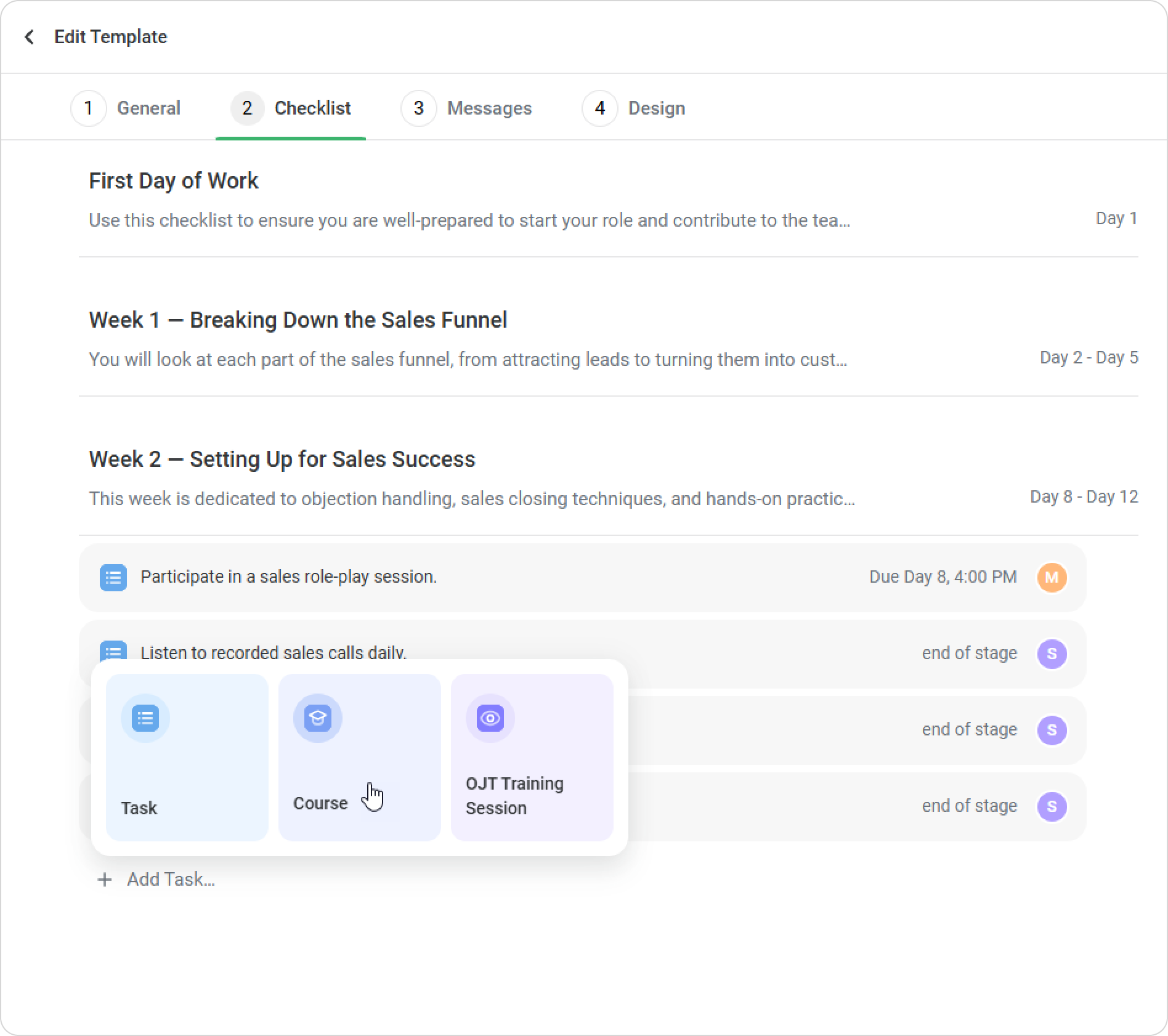The image size is (1168, 1036).
Task: Collapse Week 2 Setting Up for Sales Success
Action: pos(282,459)
